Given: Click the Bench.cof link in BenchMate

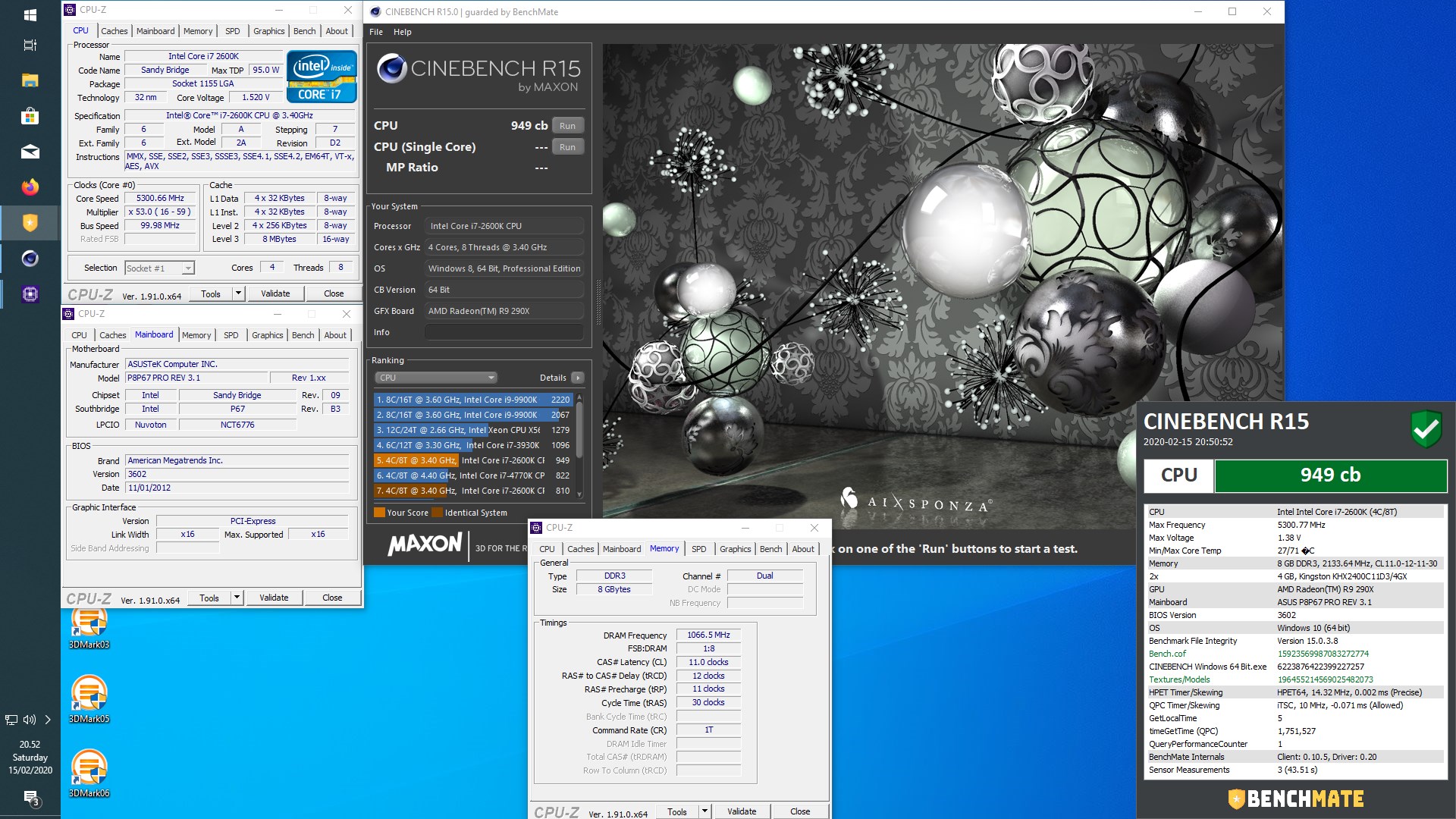Looking at the screenshot, I should (x=1167, y=654).
